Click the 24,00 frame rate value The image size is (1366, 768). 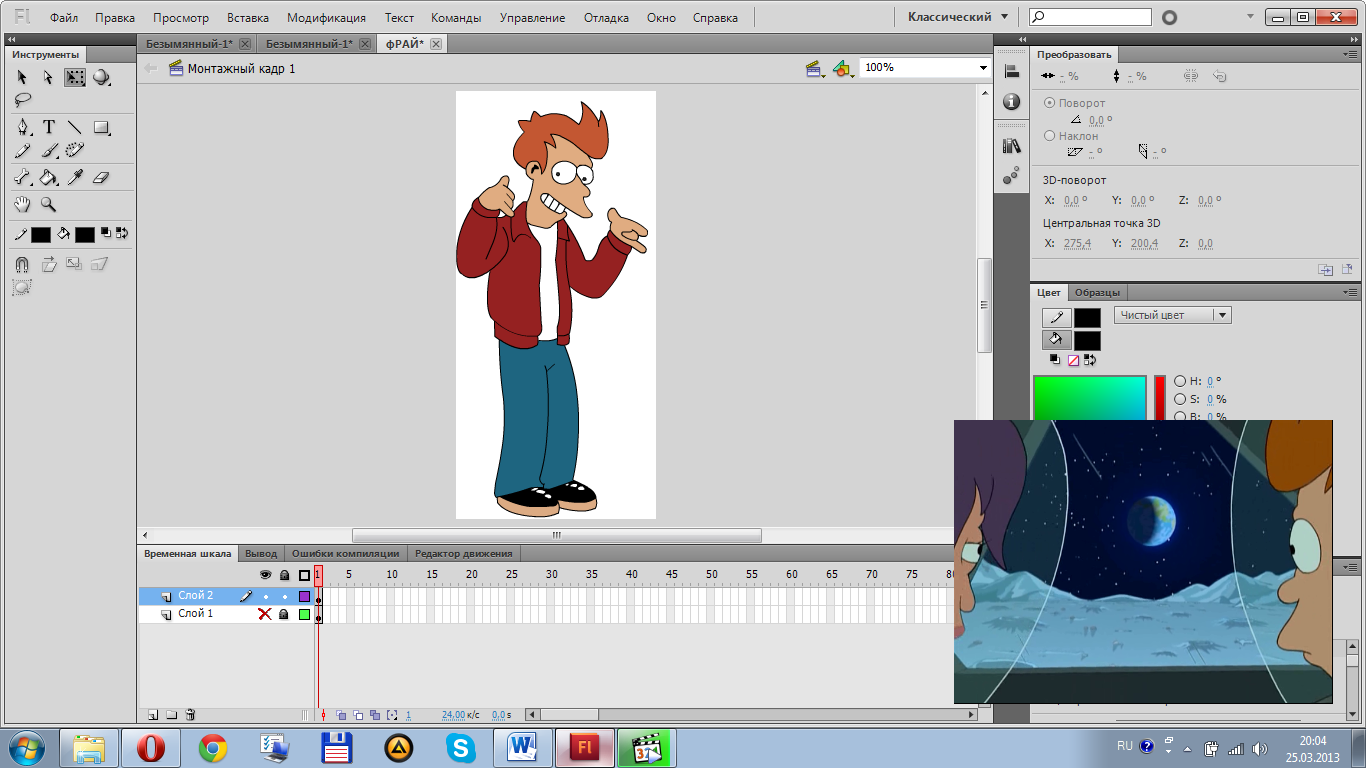tap(454, 715)
